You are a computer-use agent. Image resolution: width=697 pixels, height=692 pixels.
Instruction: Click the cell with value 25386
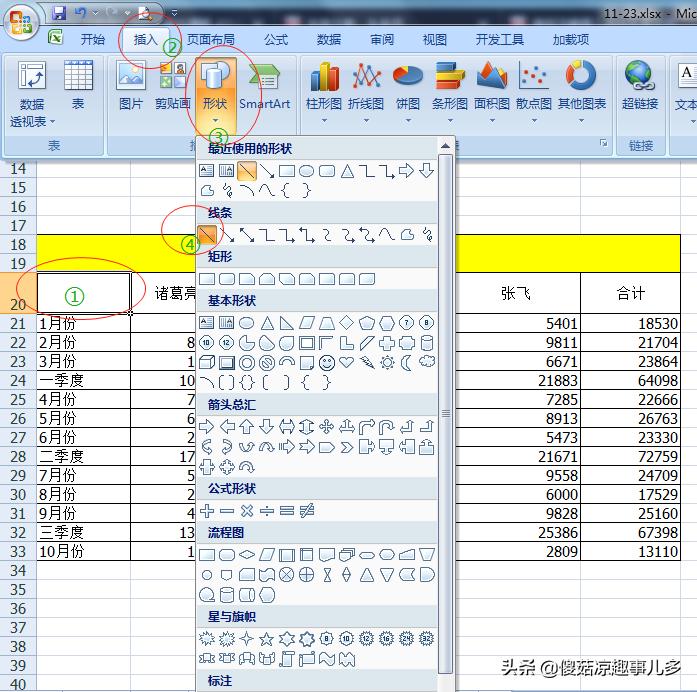coord(518,532)
